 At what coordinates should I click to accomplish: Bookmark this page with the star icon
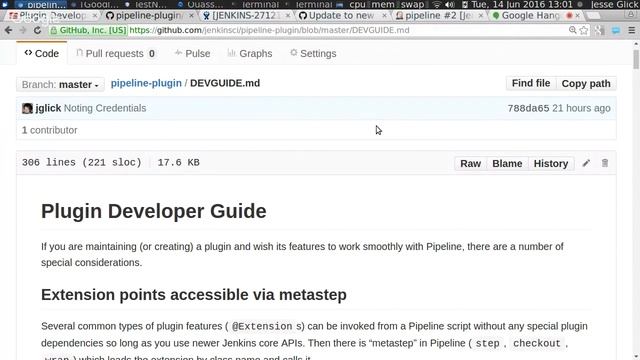[x=584, y=30]
